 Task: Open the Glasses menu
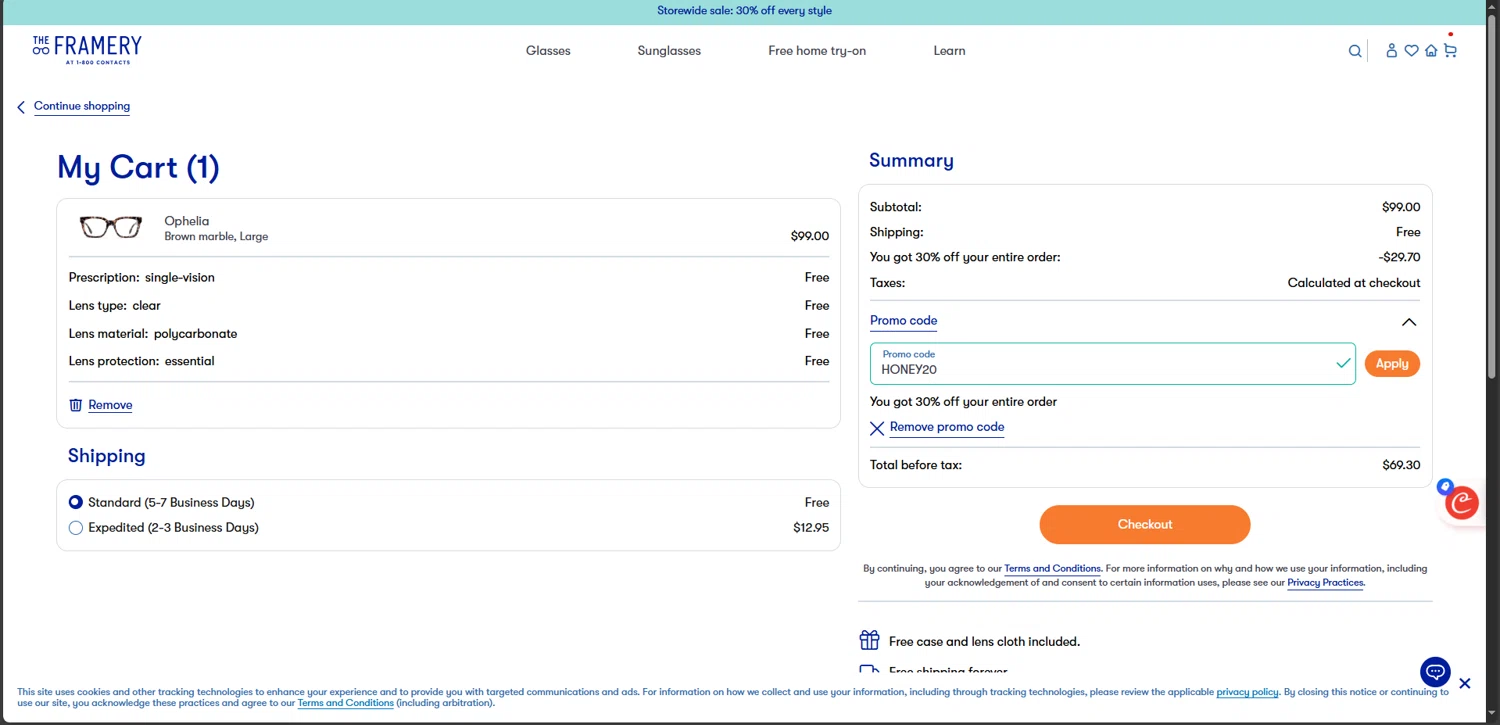(548, 51)
